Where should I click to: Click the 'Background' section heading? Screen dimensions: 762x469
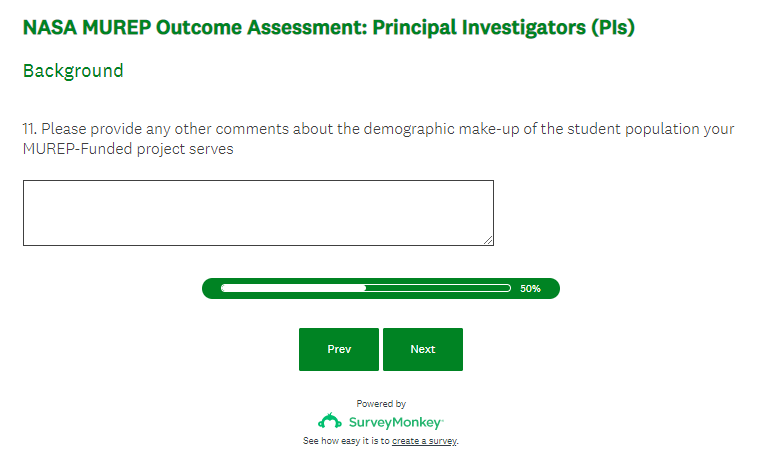pos(73,71)
